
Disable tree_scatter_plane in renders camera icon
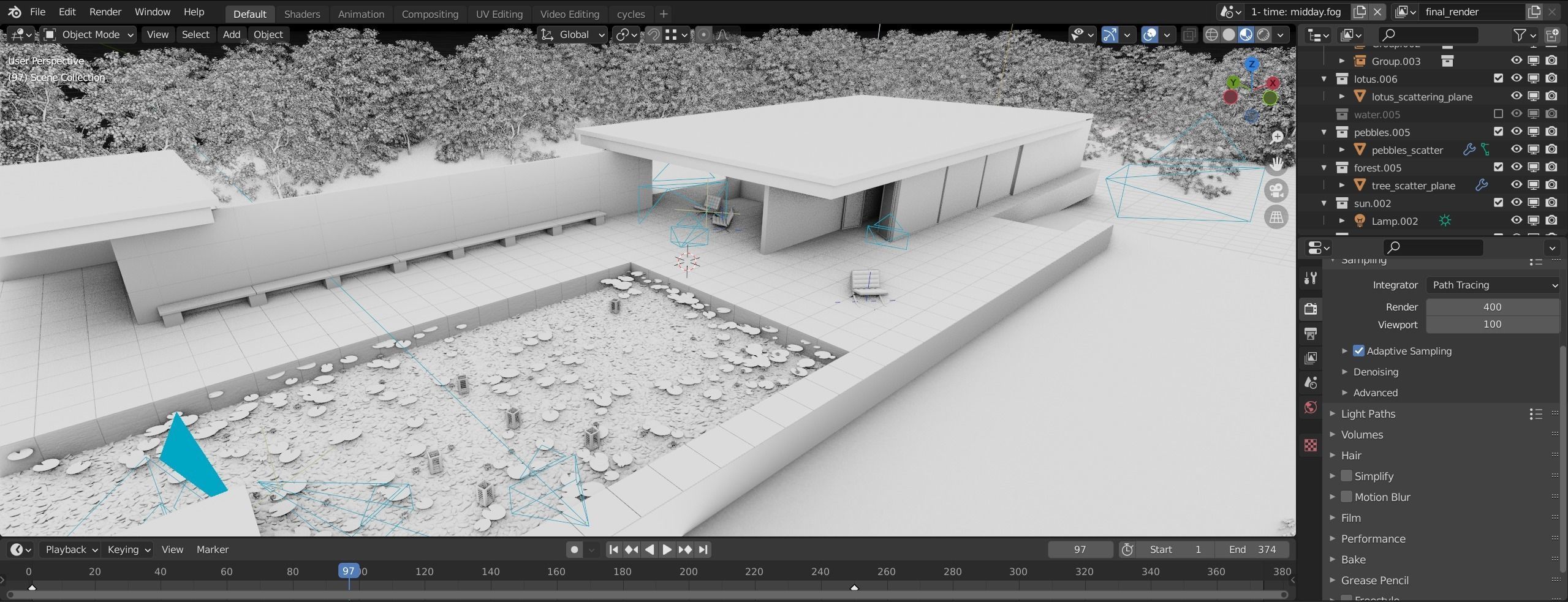tap(1551, 185)
